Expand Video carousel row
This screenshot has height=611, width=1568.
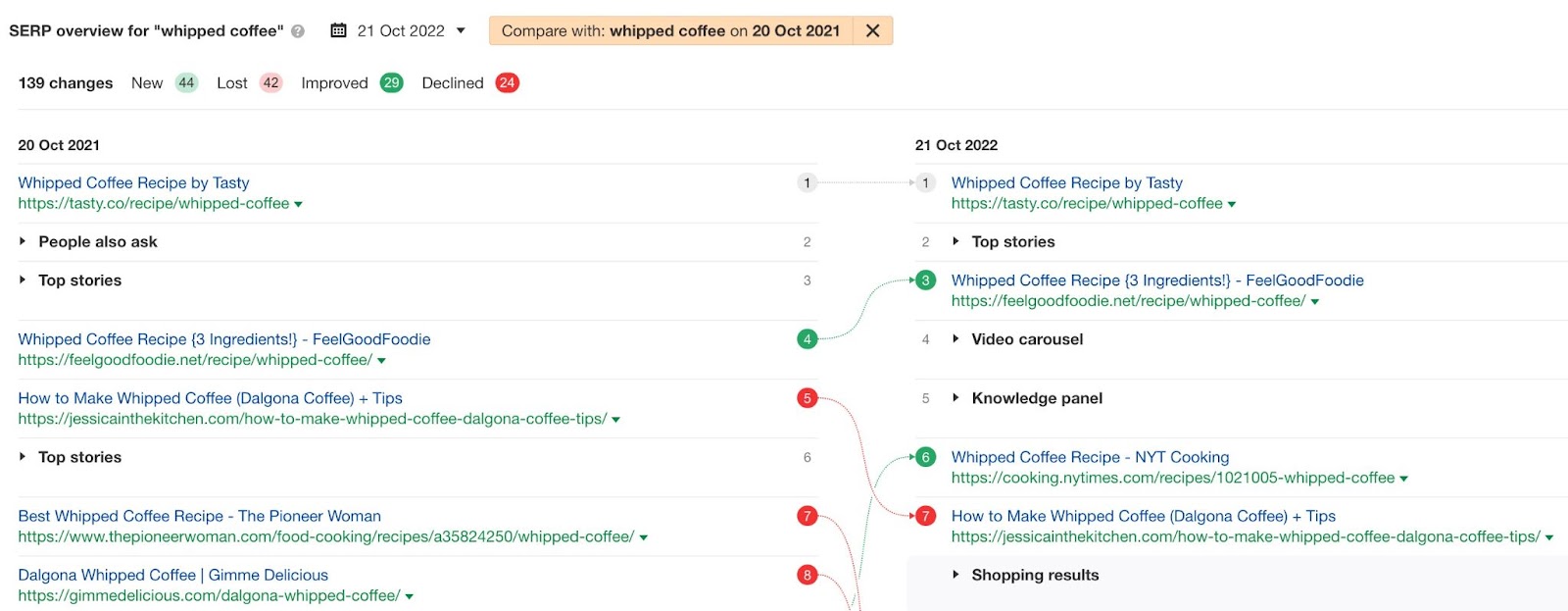point(955,339)
